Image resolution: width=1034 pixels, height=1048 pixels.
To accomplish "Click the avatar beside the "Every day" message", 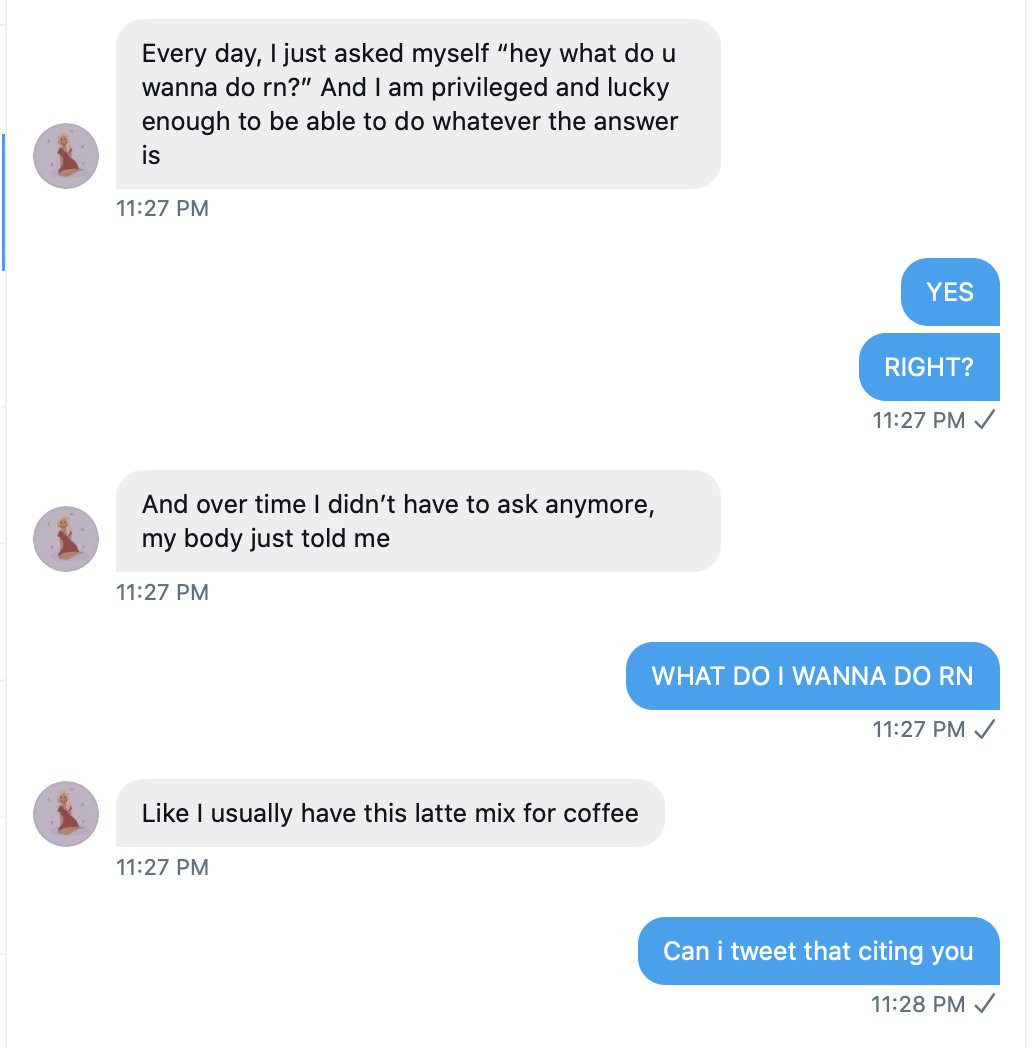I will [x=66, y=156].
